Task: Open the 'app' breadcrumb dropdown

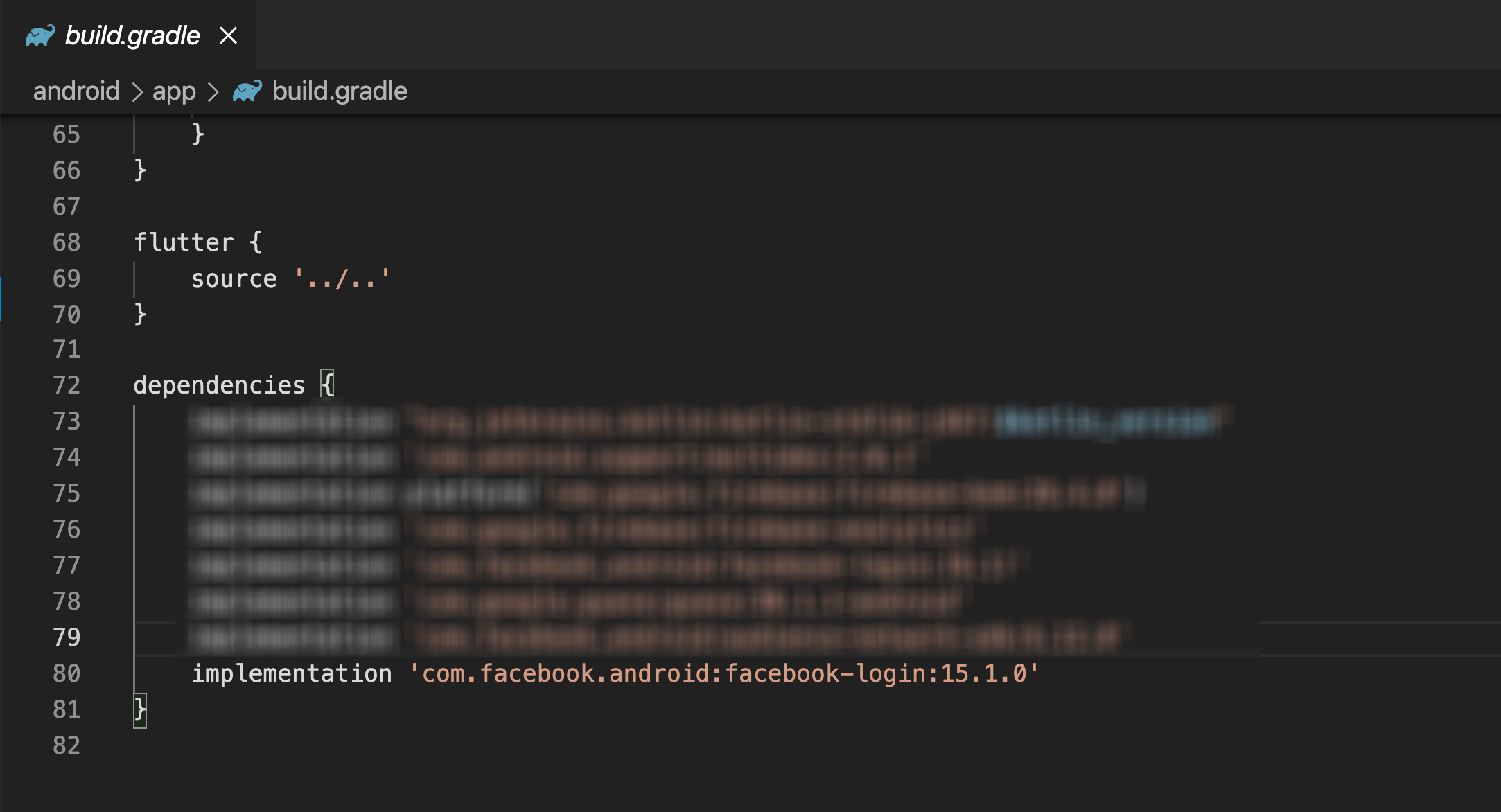Action: pyautogui.click(x=175, y=91)
